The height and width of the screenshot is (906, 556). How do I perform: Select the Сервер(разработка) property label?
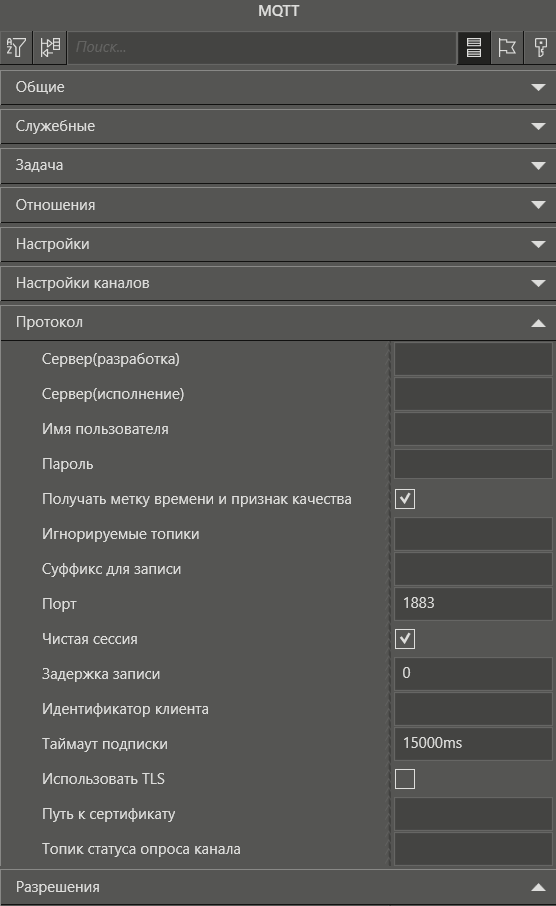click(x=110, y=359)
